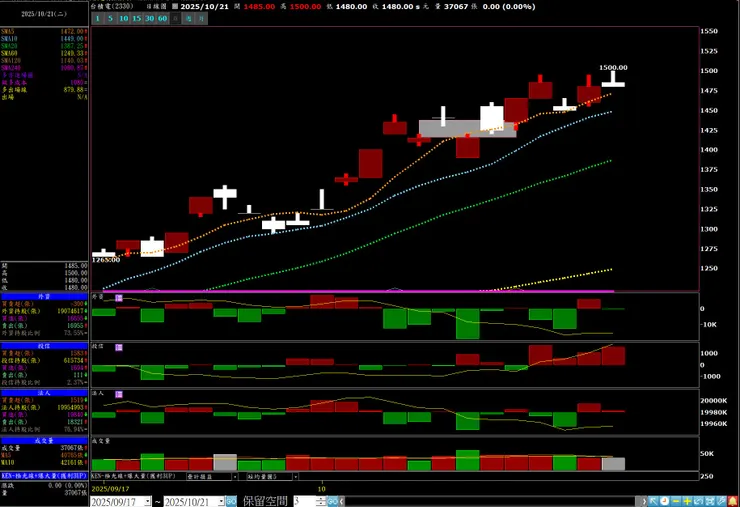Click the blue 外資 panel header
The height and width of the screenshot is (507, 740).
[44, 296]
